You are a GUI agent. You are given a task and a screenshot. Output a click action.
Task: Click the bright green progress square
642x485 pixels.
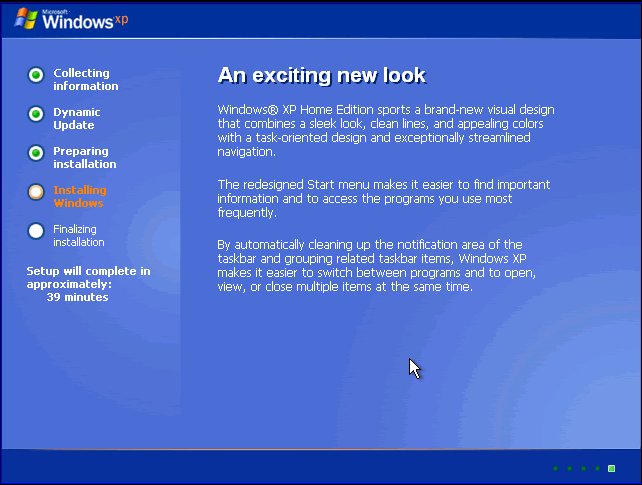[x=611, y=468]
